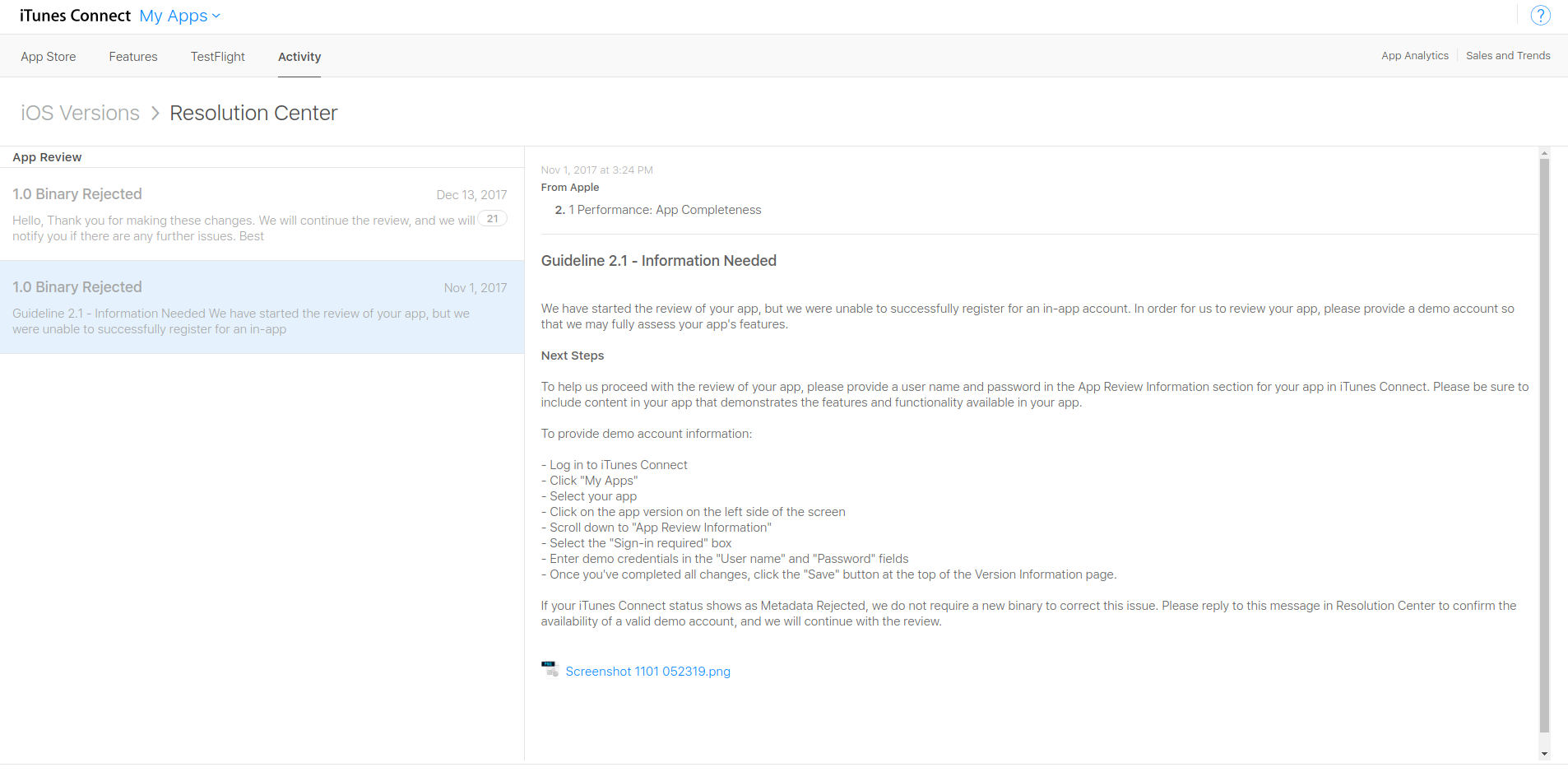1568x772 pixels.
Task: Click '2. 1 Performance: App Completeness' line
Action: click(x=658, y=210)
